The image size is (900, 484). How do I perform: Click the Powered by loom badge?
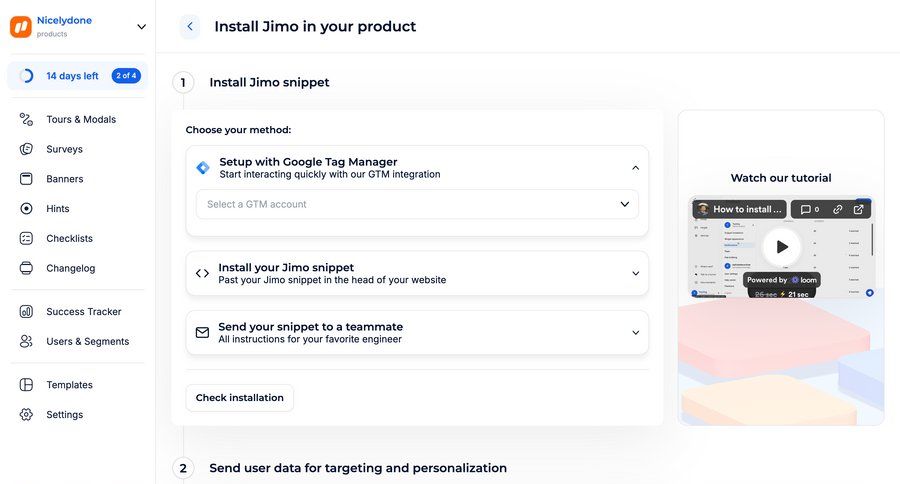782,280
